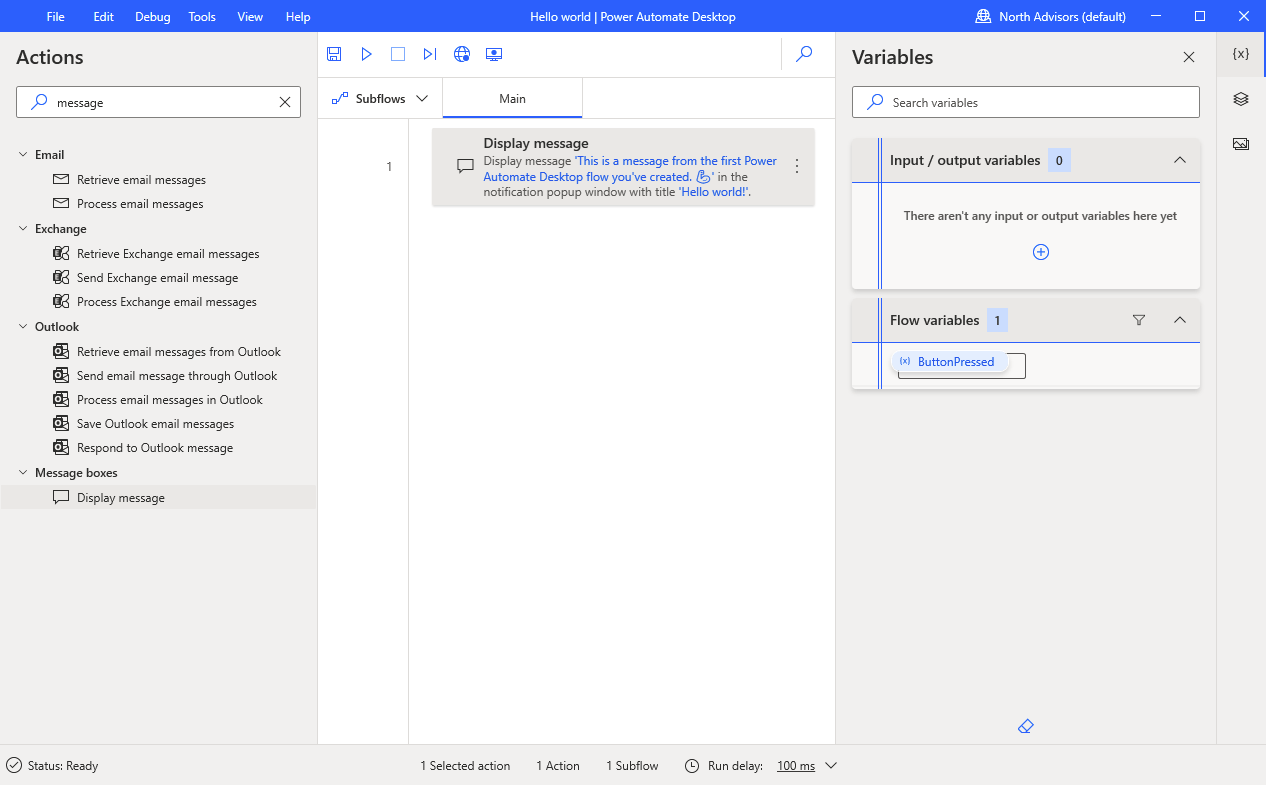
Task: Click the Status Ready checkmark icon
Action: [x=14, y=766]
